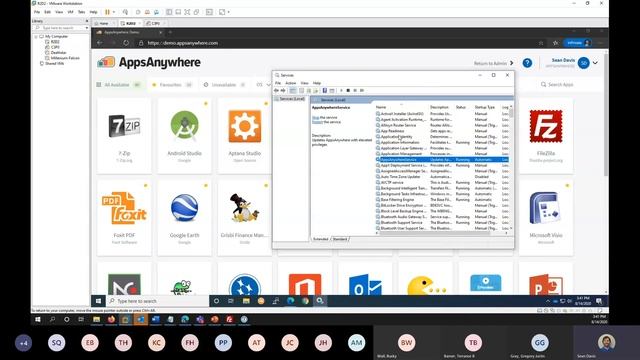
Task: Select the highlighted AppsAnywhereService row
Action: coord(442,160)
